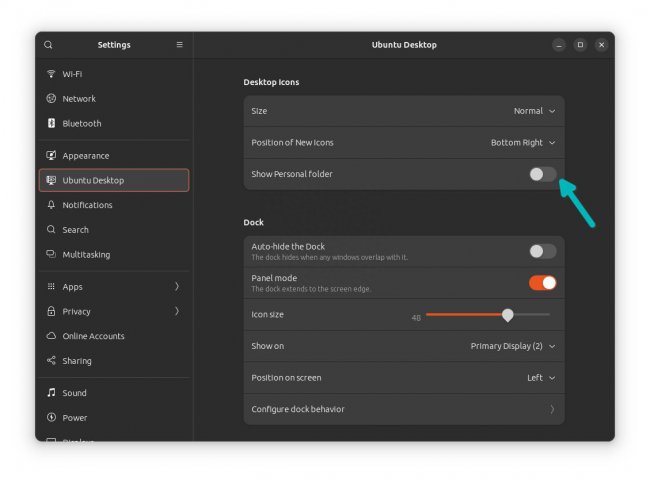Screen dimensions: 650x480
Task: Click the Icon size value 48
Action: tap(416, 318)
